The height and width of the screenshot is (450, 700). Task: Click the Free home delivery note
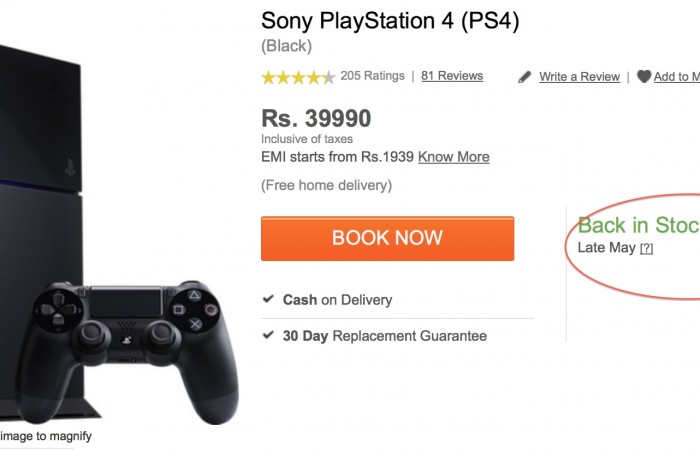[326, 185]
